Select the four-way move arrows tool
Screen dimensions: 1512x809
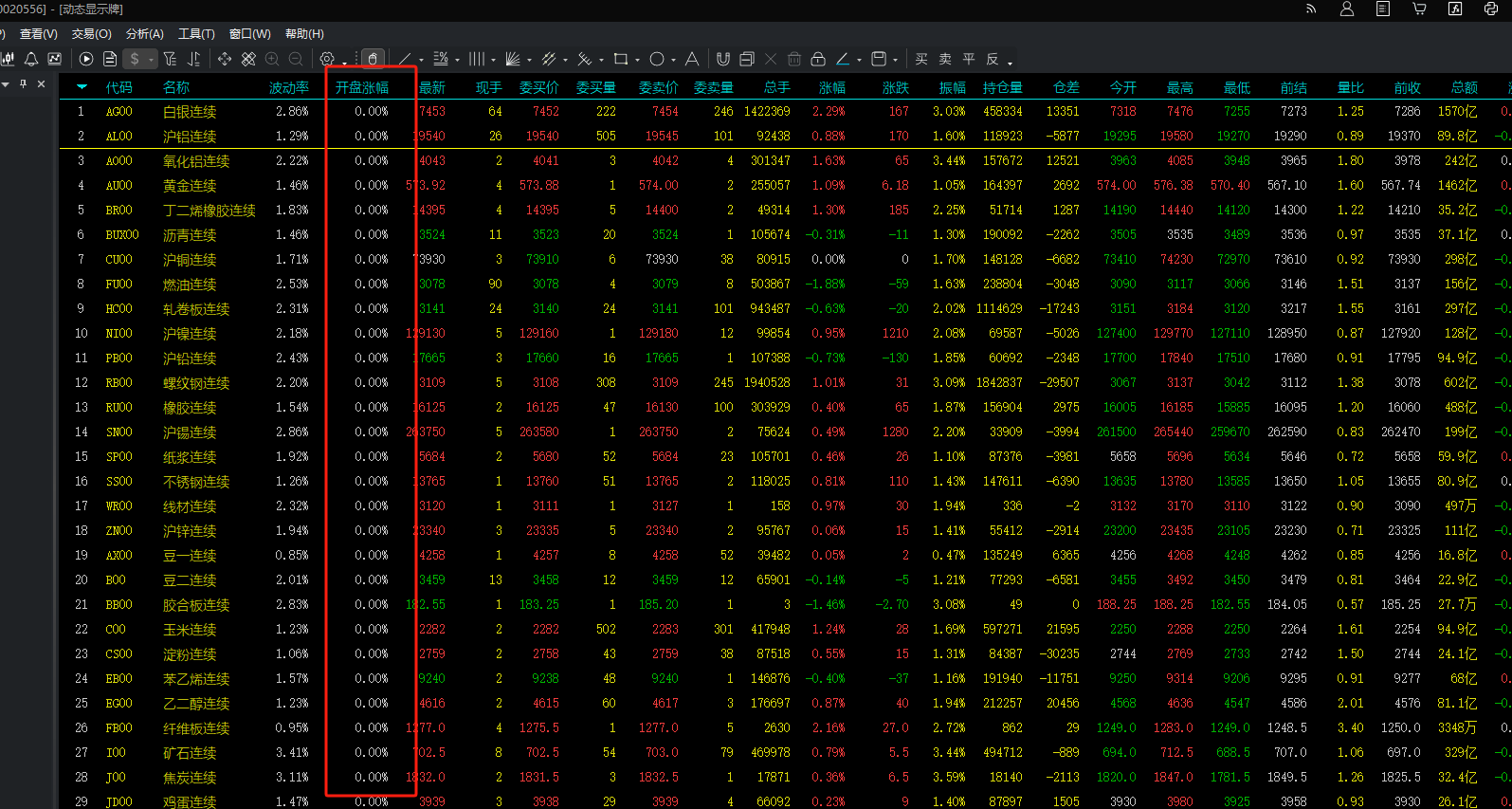coord(225,59)
